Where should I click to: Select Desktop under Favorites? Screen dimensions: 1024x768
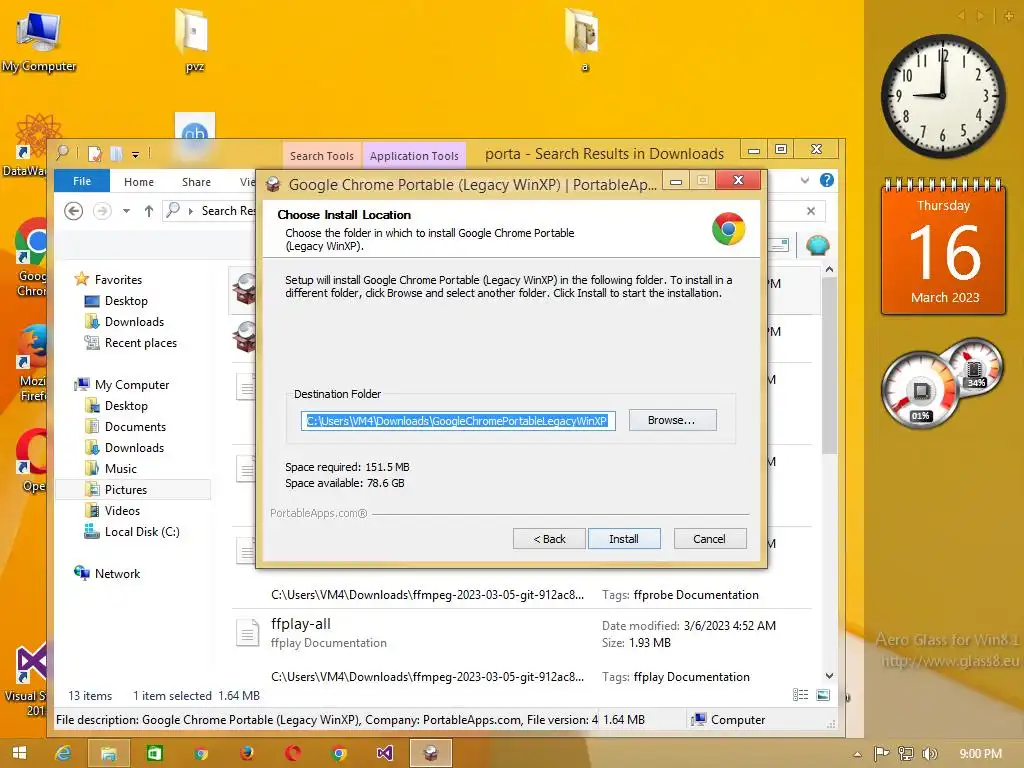pyautogui.click(x=126, y=300)
